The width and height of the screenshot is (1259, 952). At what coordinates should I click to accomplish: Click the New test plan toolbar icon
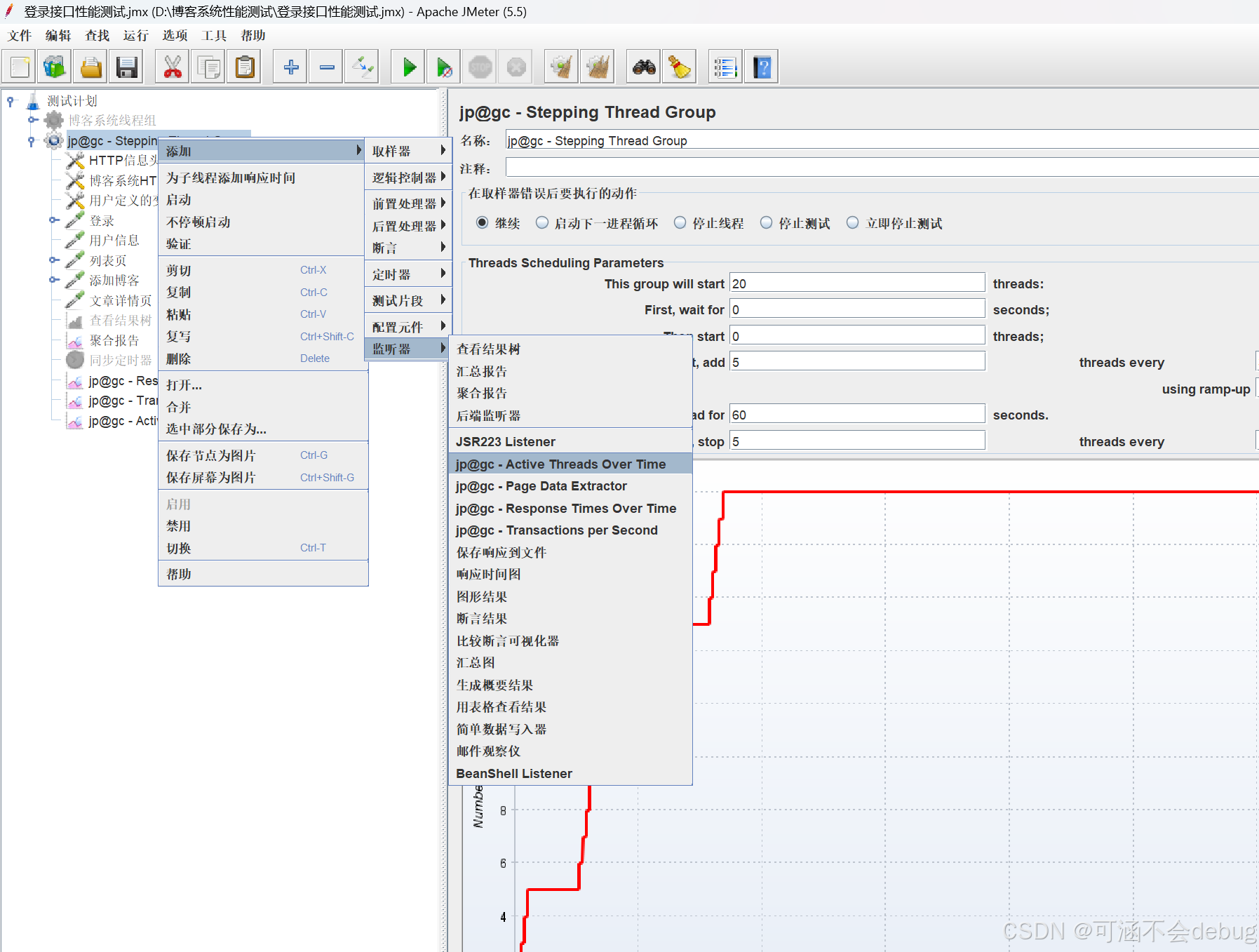pos(20,67)
